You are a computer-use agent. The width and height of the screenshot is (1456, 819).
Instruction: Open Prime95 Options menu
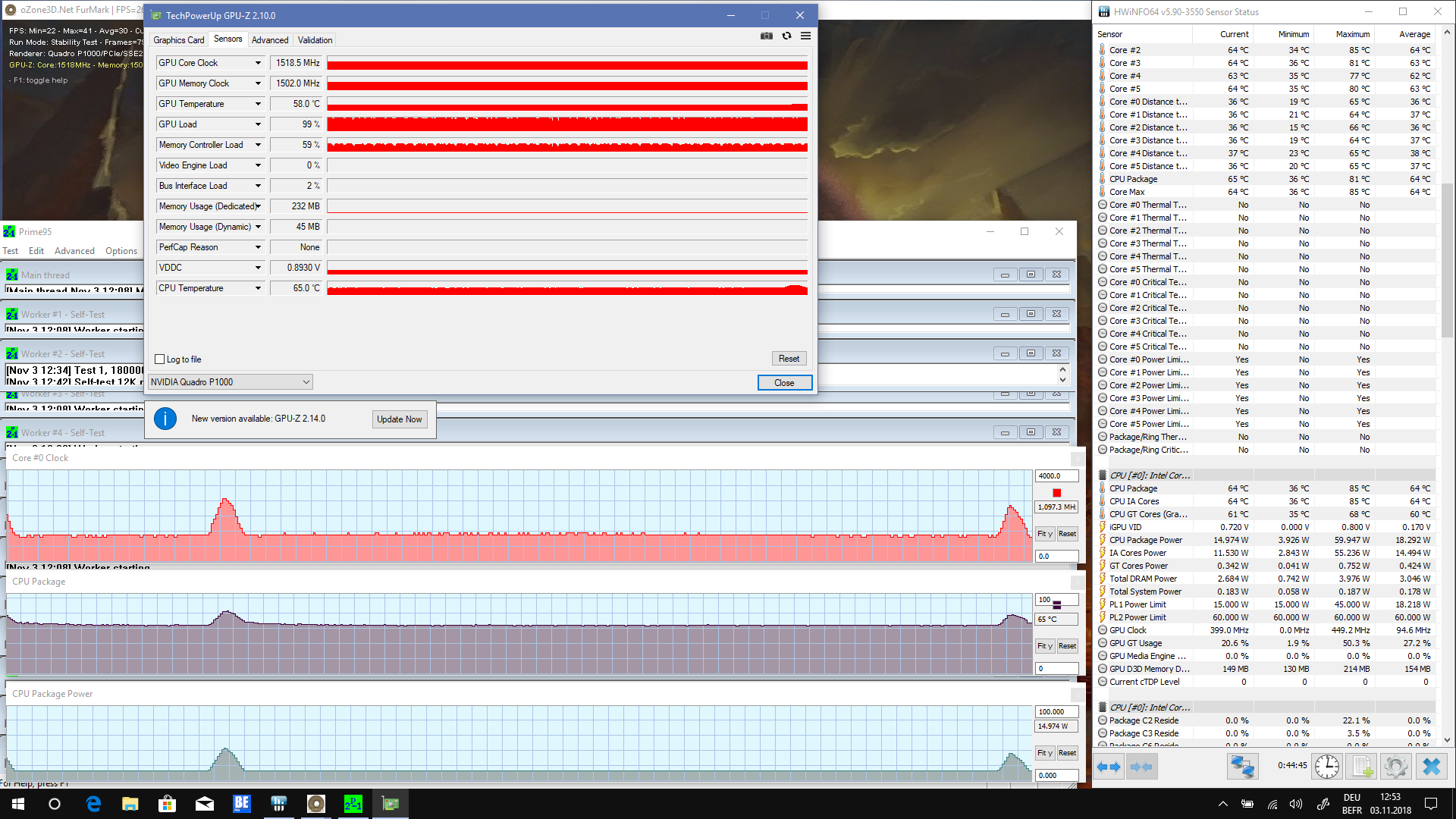pyautogui.click(x=121, y=251)
